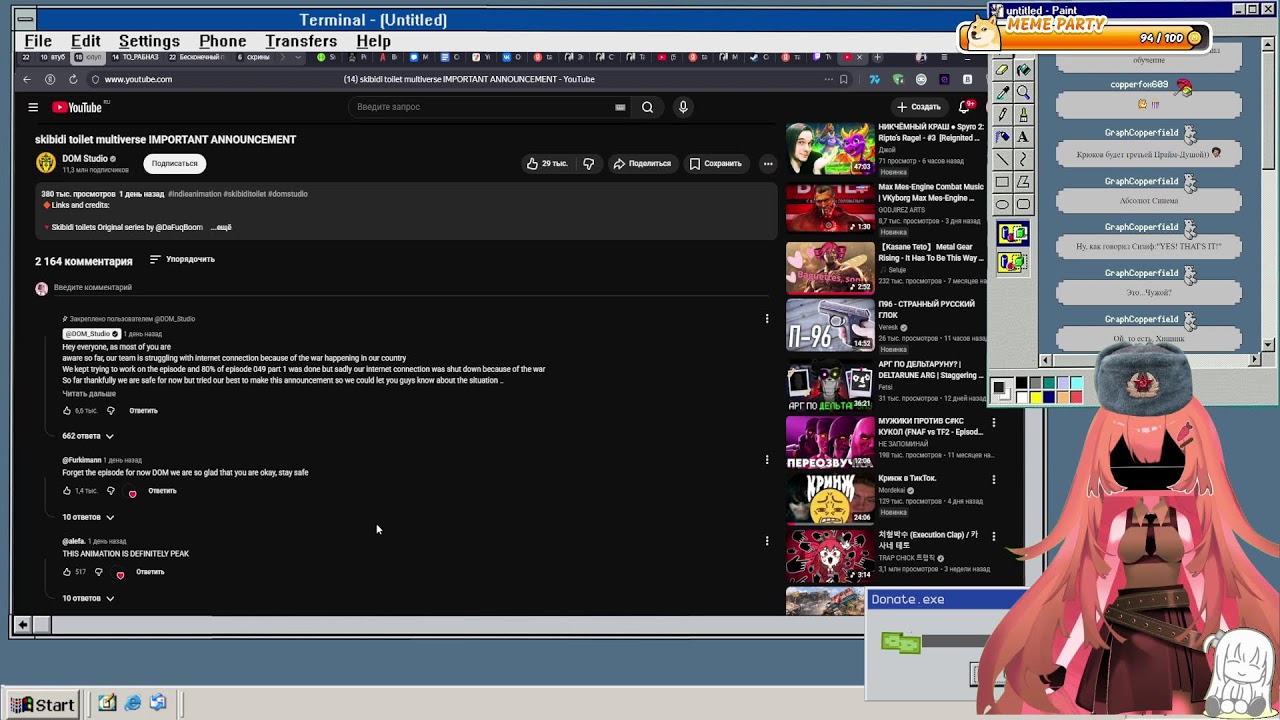
Task: Click the YouTube logo
Action: pos(80,107)
